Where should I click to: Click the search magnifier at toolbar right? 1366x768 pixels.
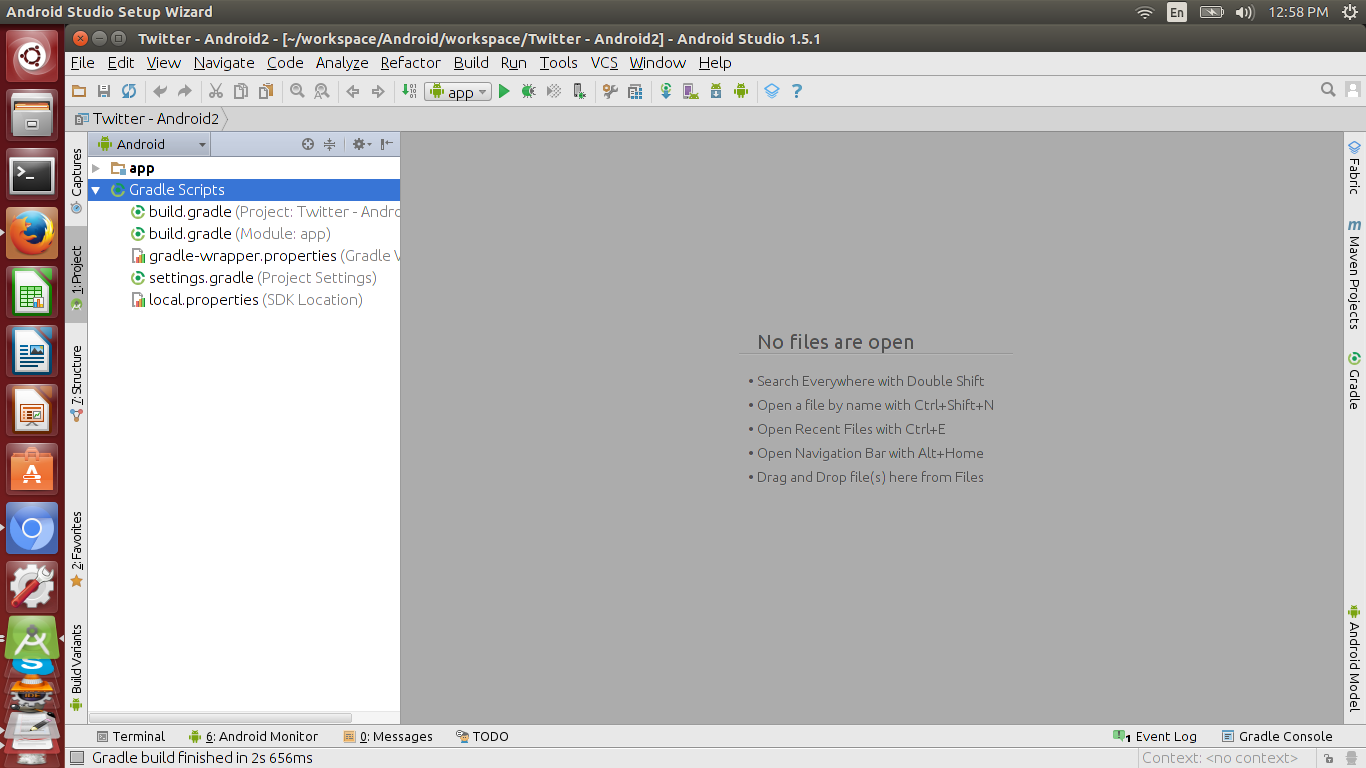pos(1328,90)
